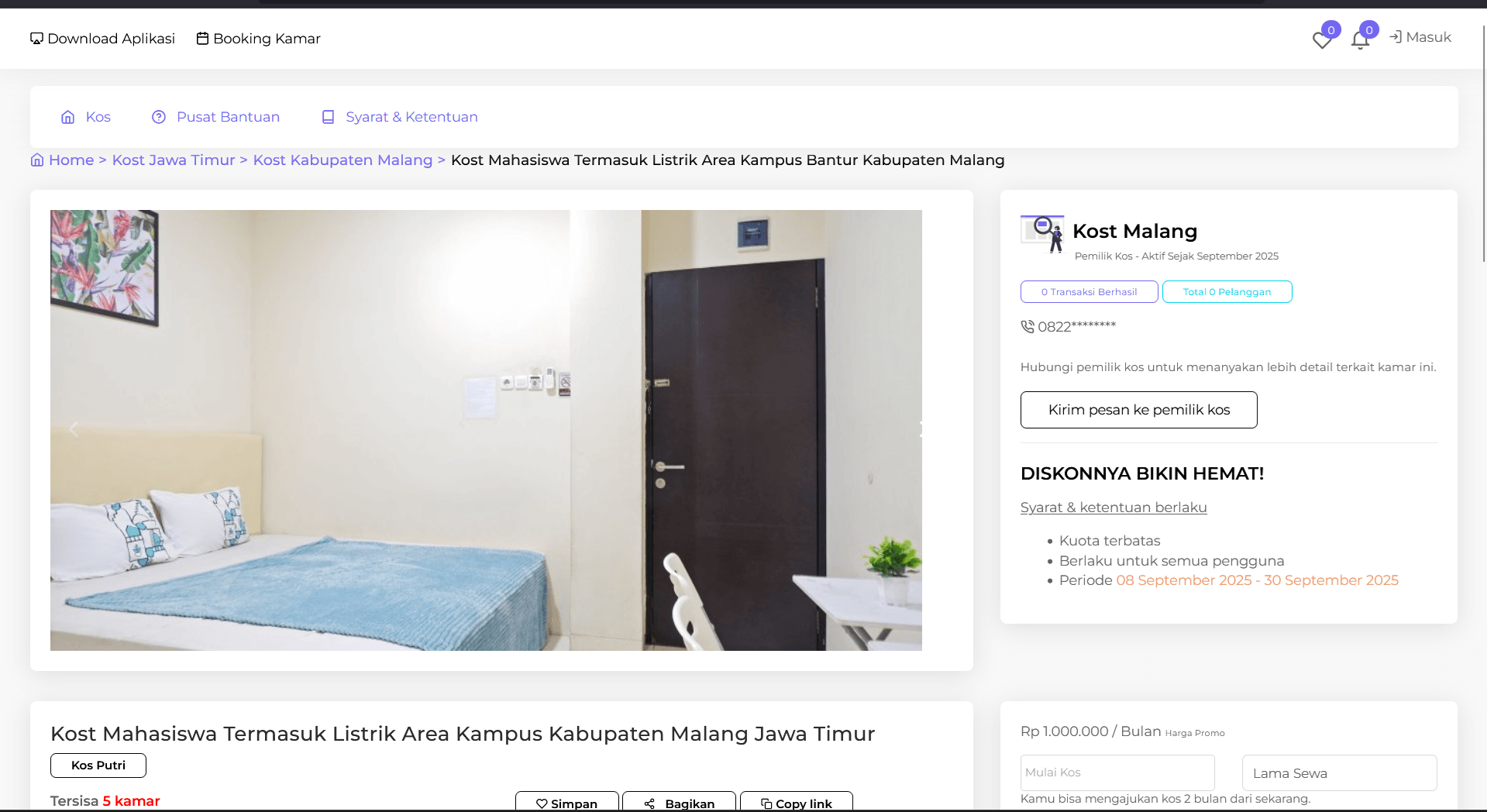Click Total 0 Pelanggan badge

coord(1227,292)
